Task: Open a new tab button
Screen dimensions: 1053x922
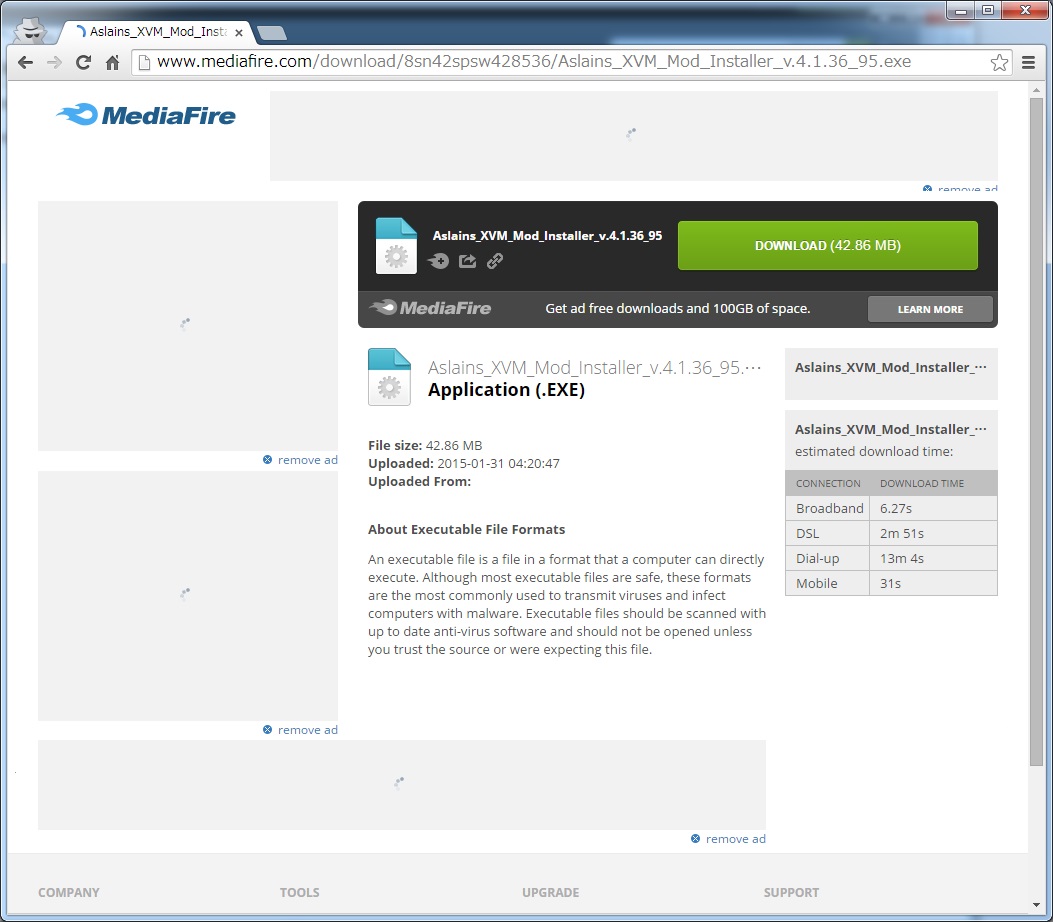Action: tap(271, 32)
